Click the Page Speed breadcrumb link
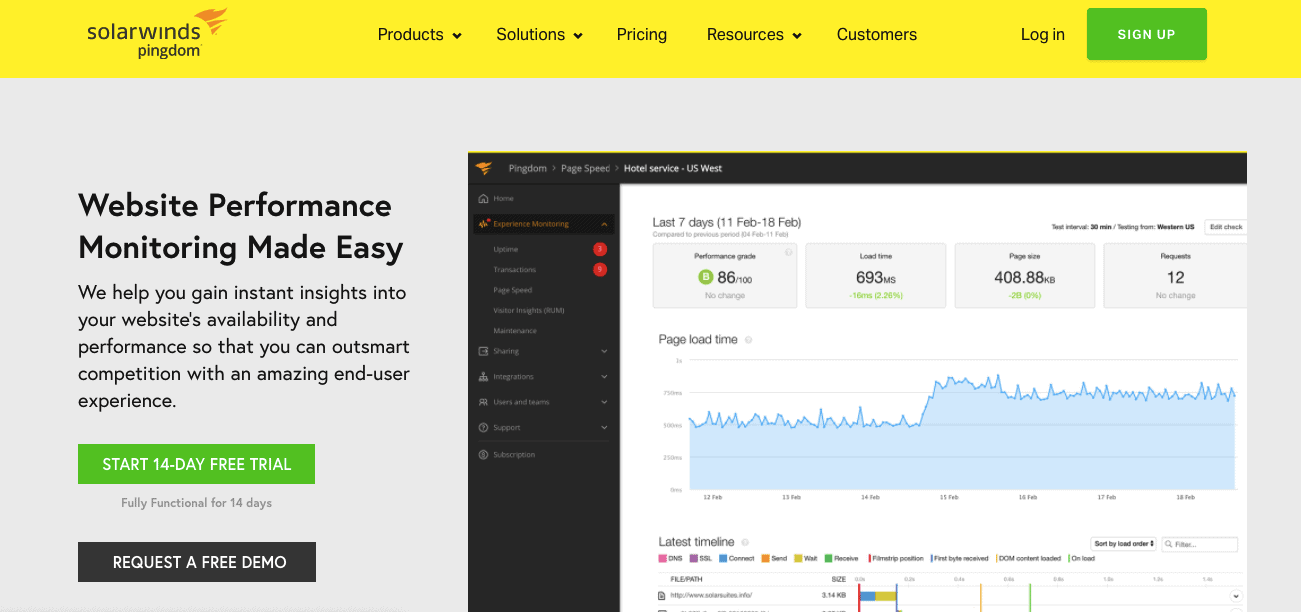 pos(585,168)
